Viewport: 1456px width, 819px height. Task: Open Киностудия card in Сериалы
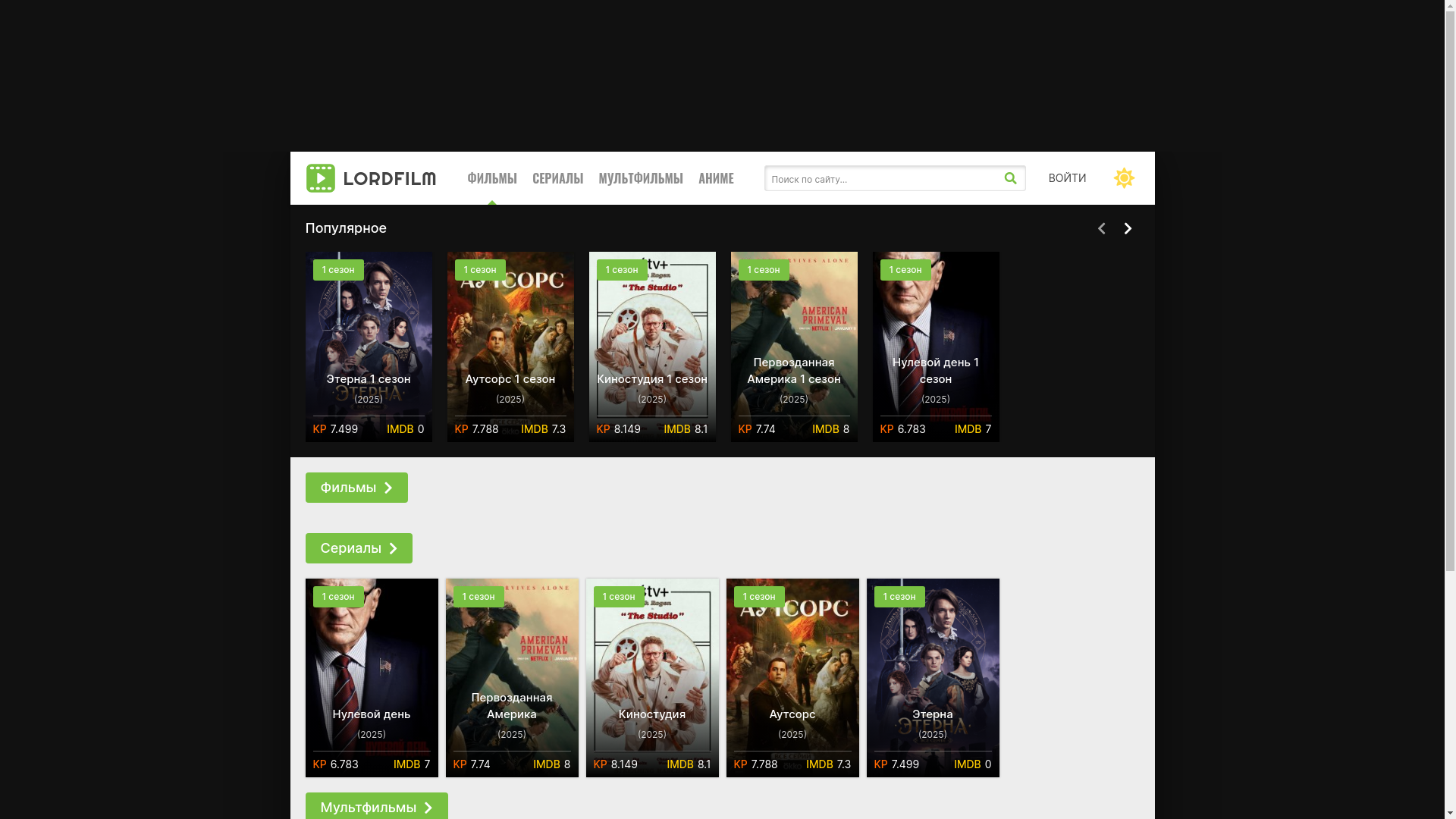coord(652,678)
